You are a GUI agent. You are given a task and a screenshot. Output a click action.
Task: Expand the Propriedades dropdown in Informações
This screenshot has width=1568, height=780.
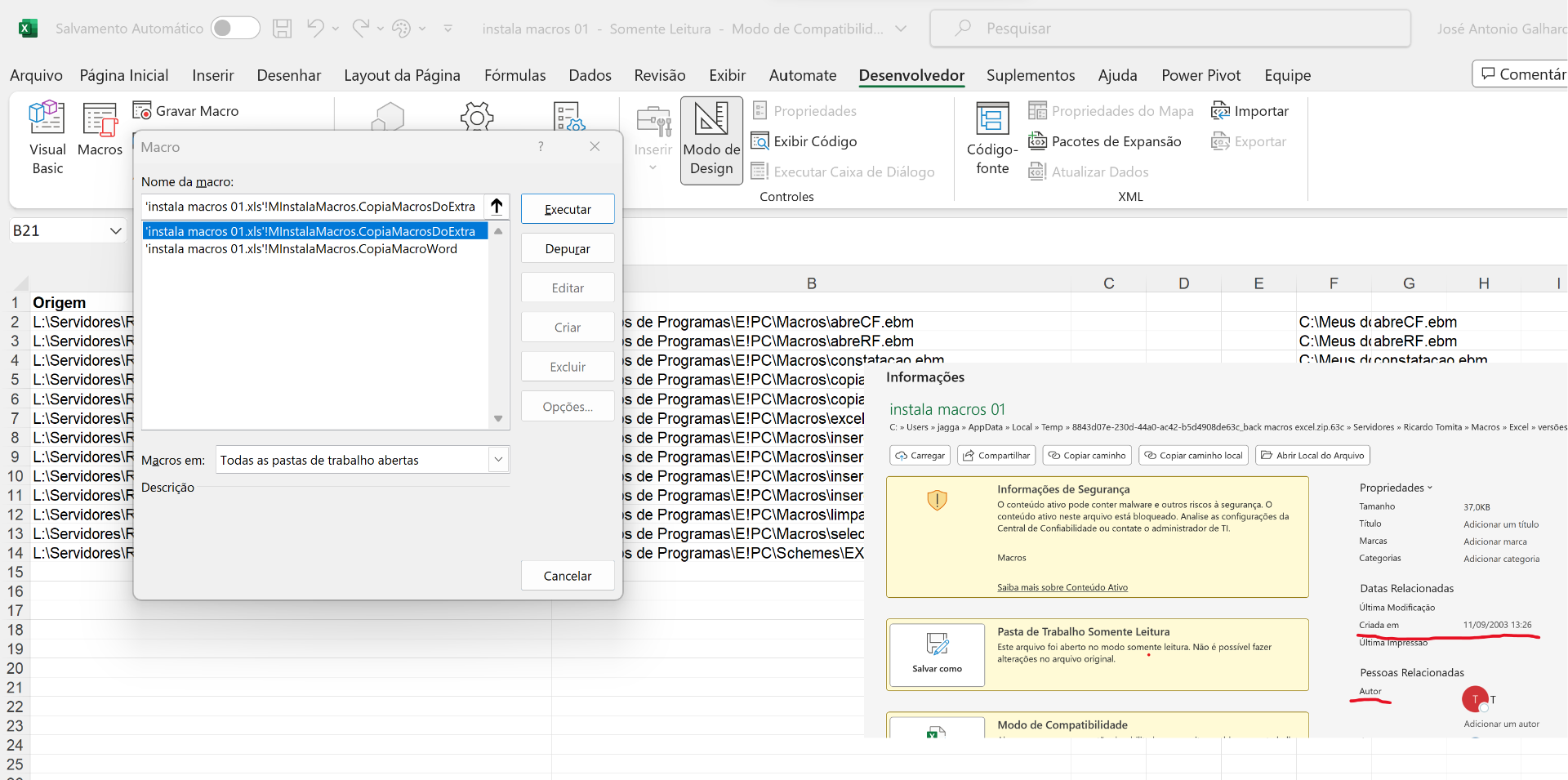tap(1396, 488)
